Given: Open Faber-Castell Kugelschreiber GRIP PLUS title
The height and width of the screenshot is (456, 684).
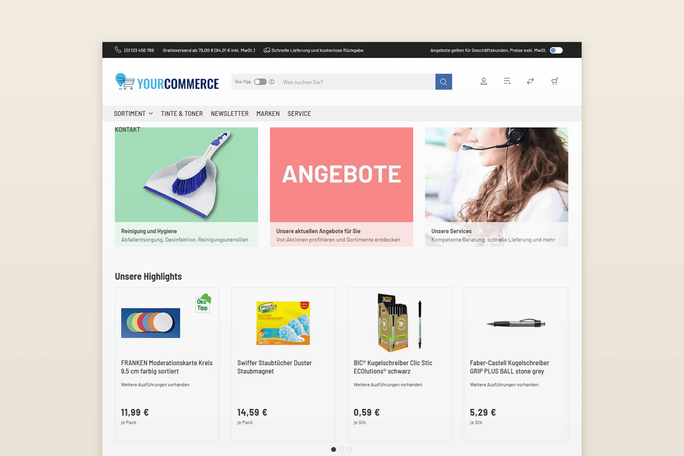Looking at the screenshot, I should pyautogui.click(x=509, y=367).
